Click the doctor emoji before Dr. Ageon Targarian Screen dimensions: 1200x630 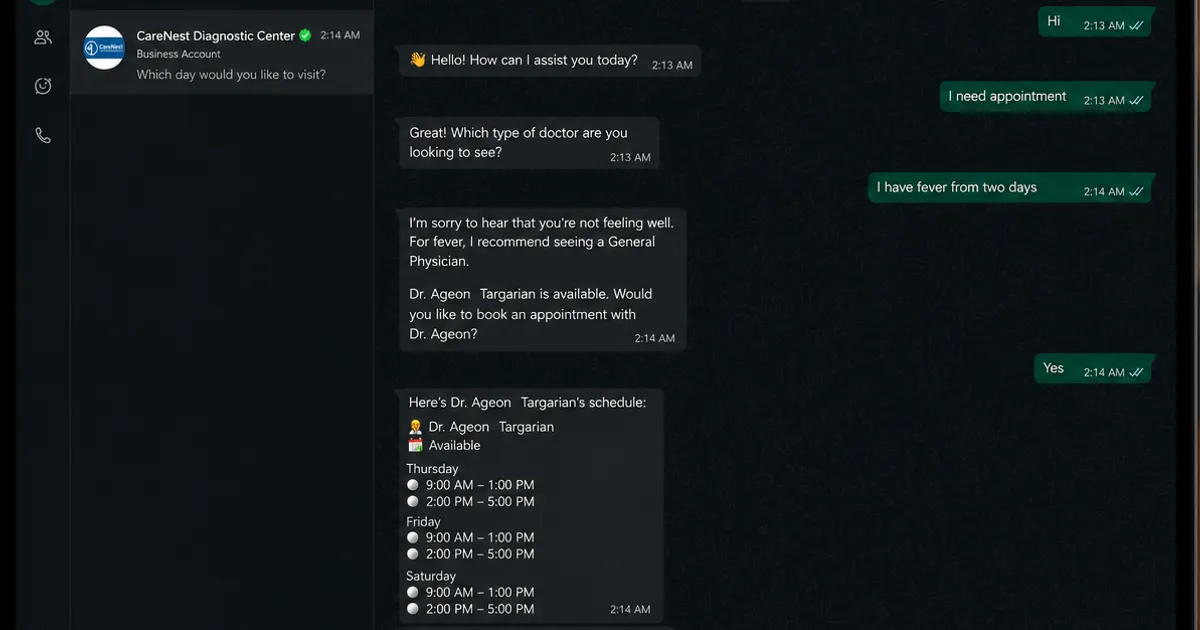(x=416, y=427)
